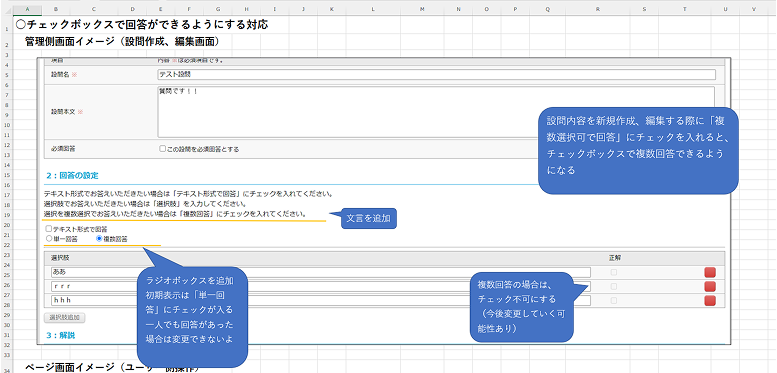Click the title cell ○チェックボックスで回答ができるようにする対応
The image size is (777, 373).
142,24
